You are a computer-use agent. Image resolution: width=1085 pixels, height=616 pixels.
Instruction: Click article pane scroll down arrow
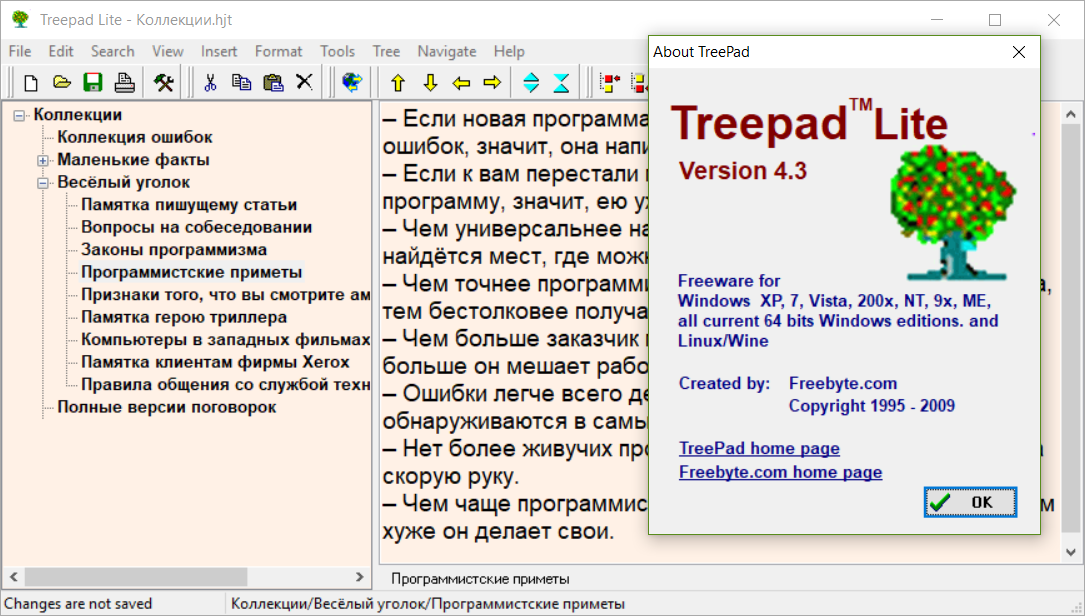[1070, 552]
